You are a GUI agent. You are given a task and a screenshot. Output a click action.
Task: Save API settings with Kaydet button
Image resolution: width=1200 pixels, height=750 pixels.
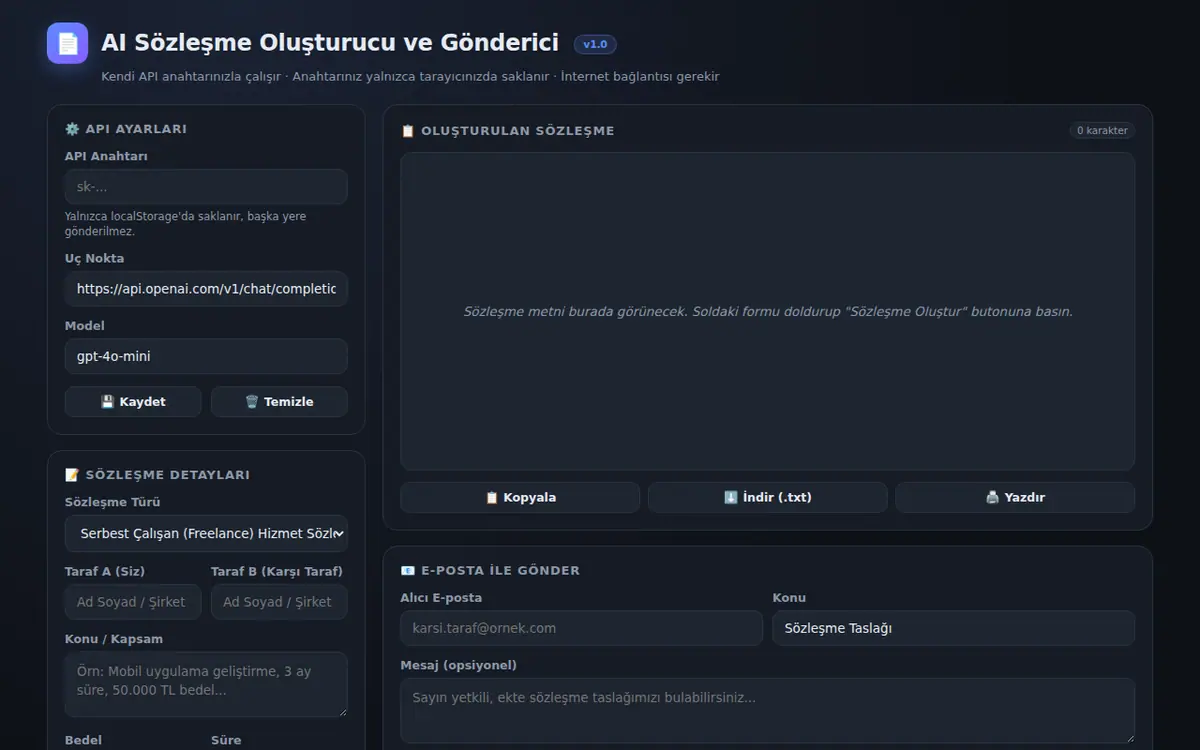point(133,402)
